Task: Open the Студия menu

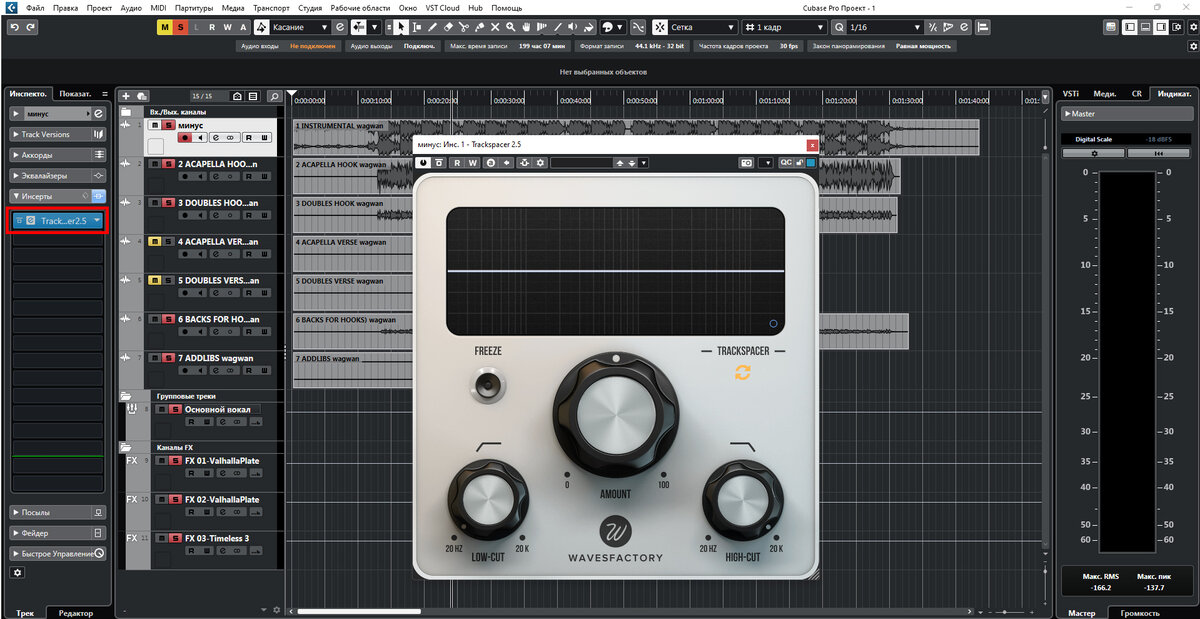Action: [x=310, y=7]
